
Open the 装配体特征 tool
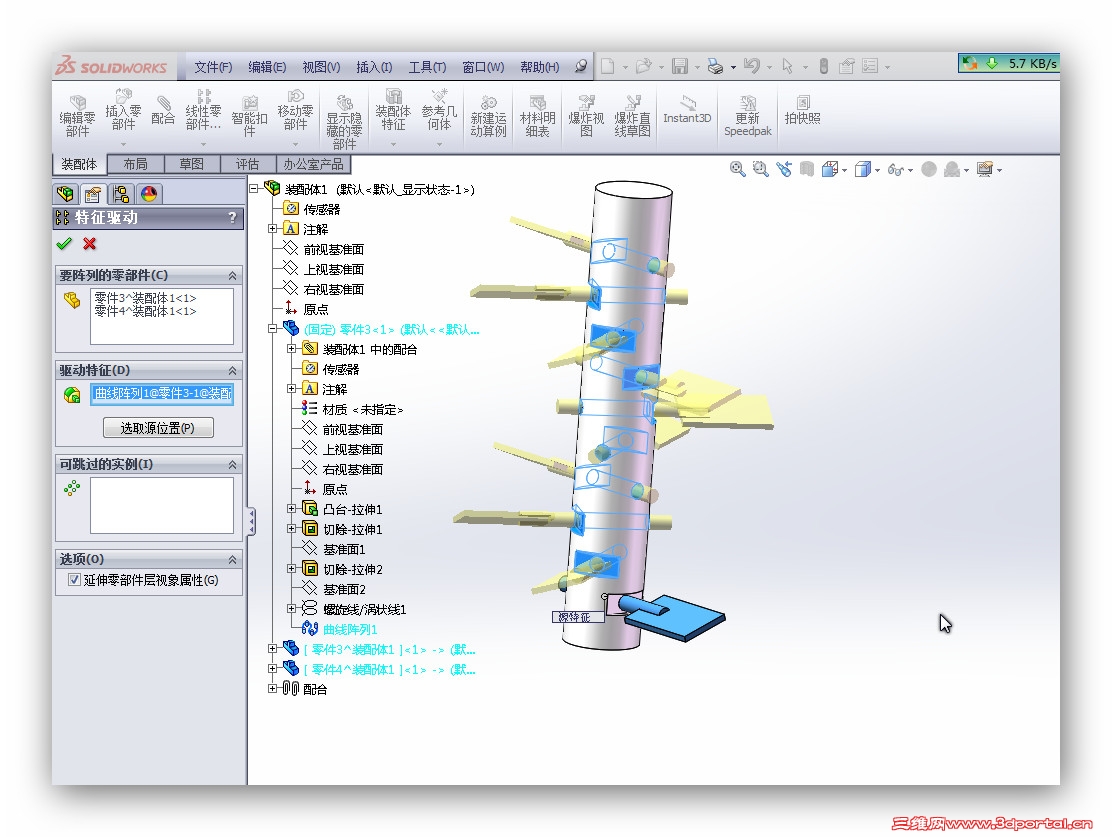coord(393,110)
